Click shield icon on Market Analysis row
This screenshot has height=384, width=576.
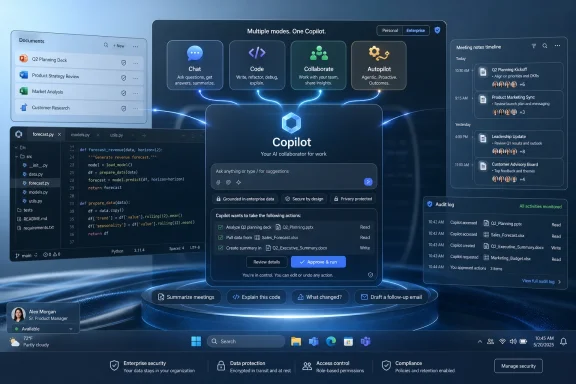tap(123, 93)
